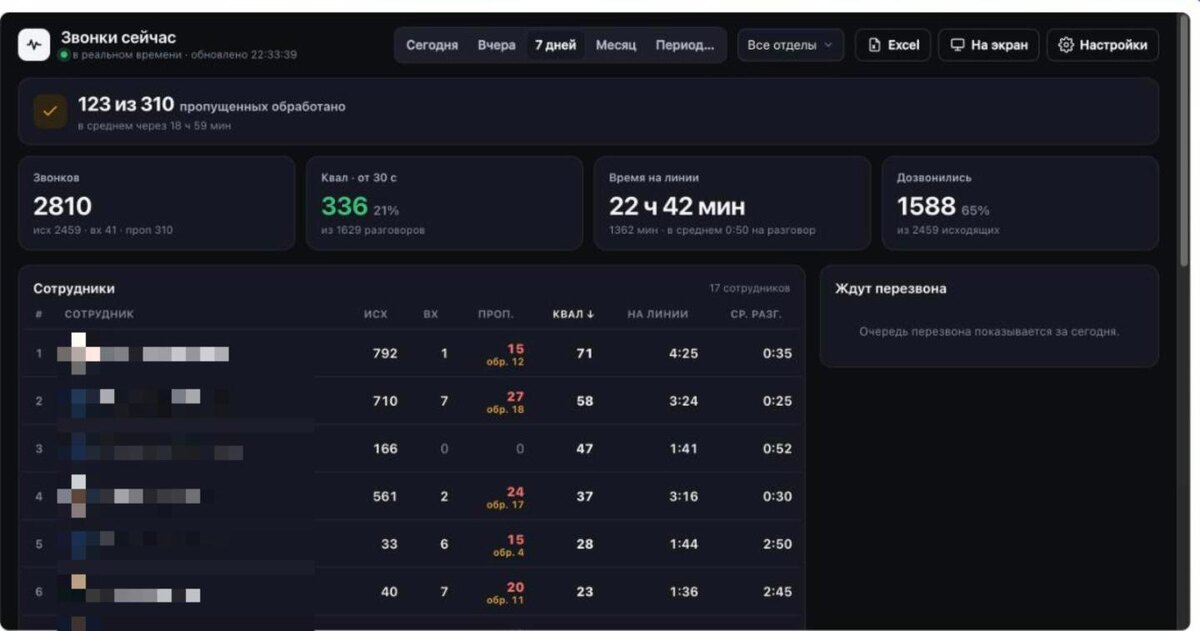Click the time on line 4:25
This screenshot has width=1200, height=631.
683,353
